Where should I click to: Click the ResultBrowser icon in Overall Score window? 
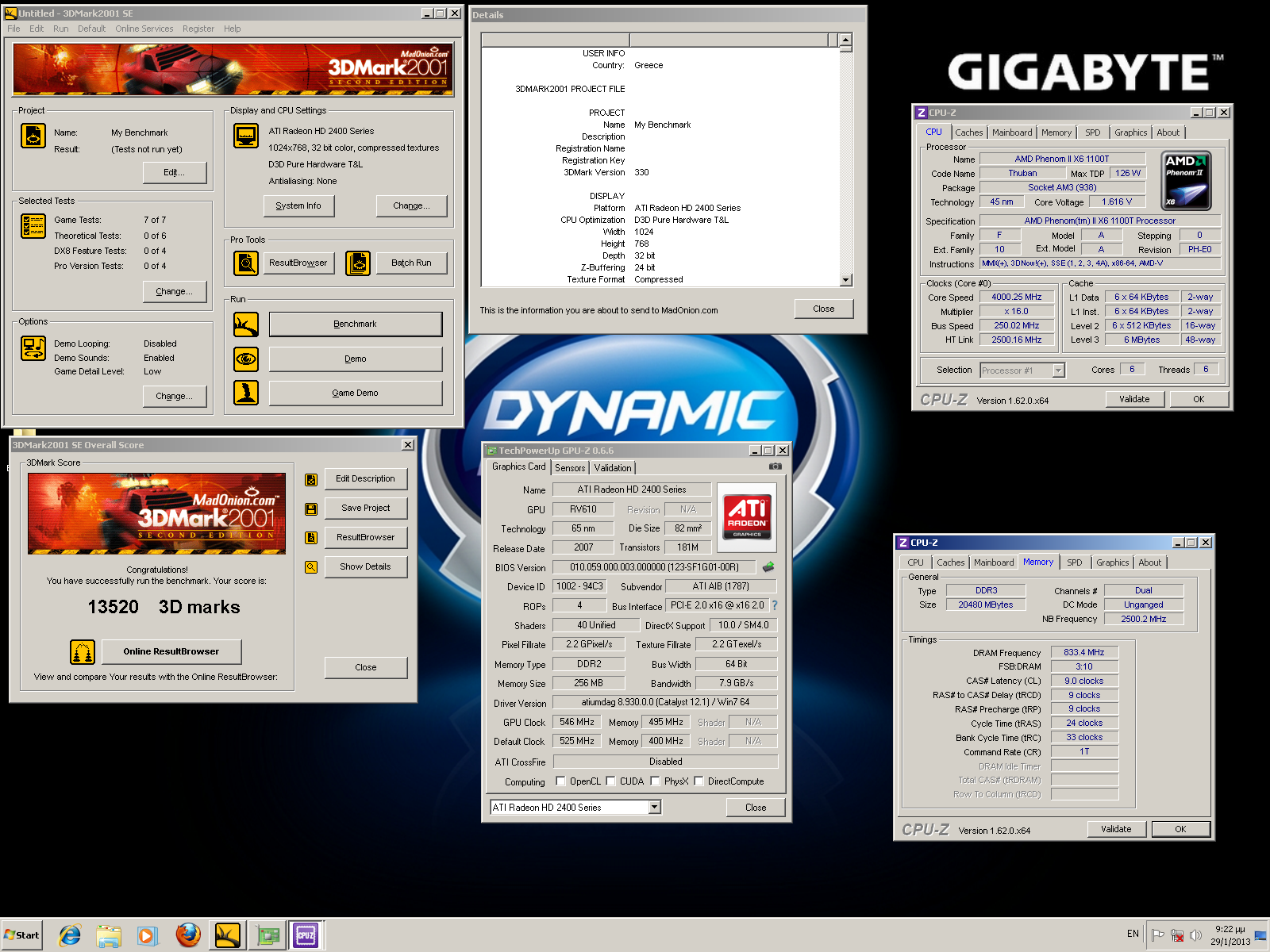(x=311, y=538)
